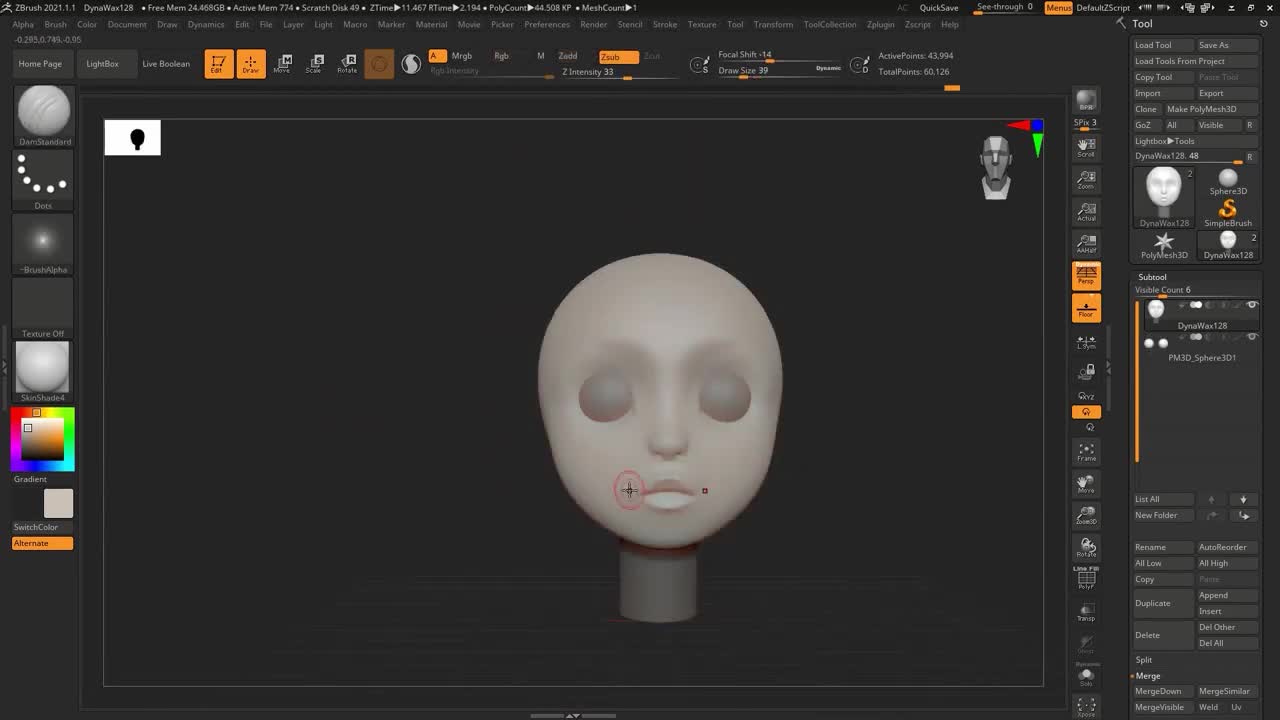Image resolution: width=1280 pixels, height=720 pixels.
Task: Select the PolyMesh3D star tool
Action: click(x=1164, y=245)
